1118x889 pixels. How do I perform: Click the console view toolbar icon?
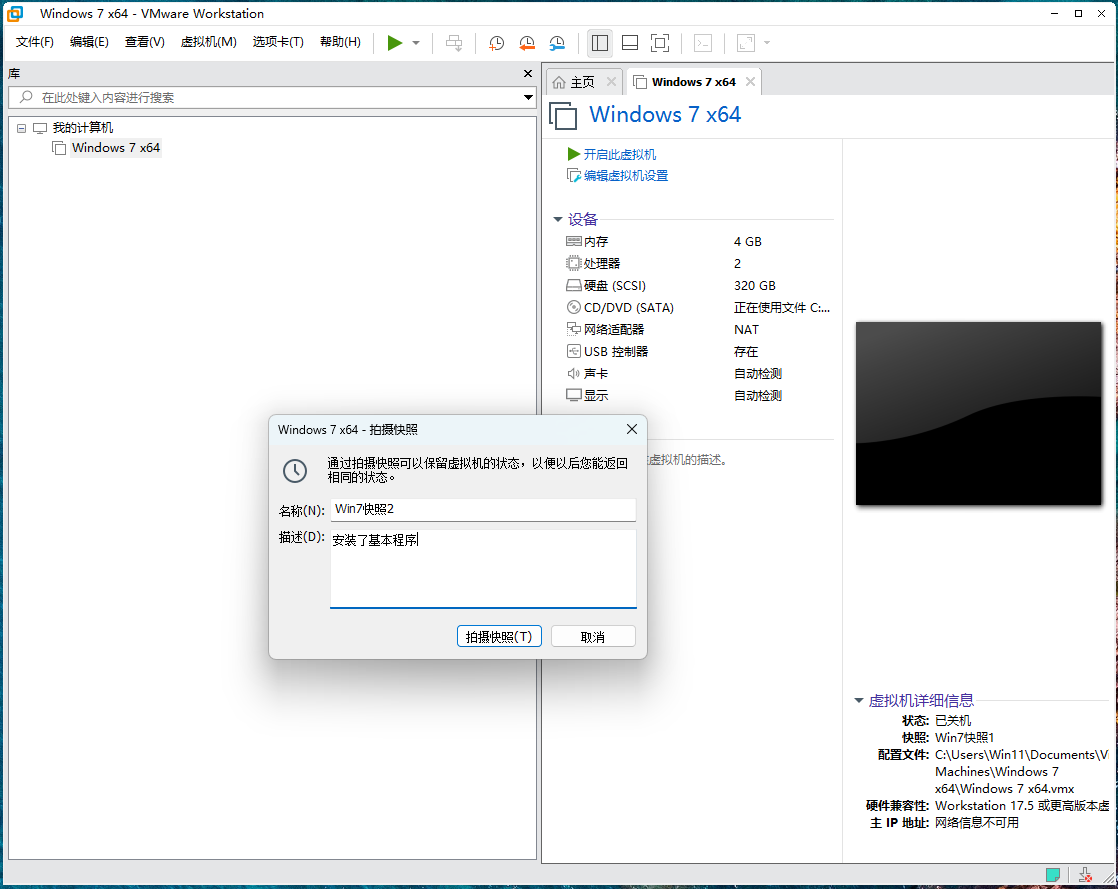pos(703,43)
